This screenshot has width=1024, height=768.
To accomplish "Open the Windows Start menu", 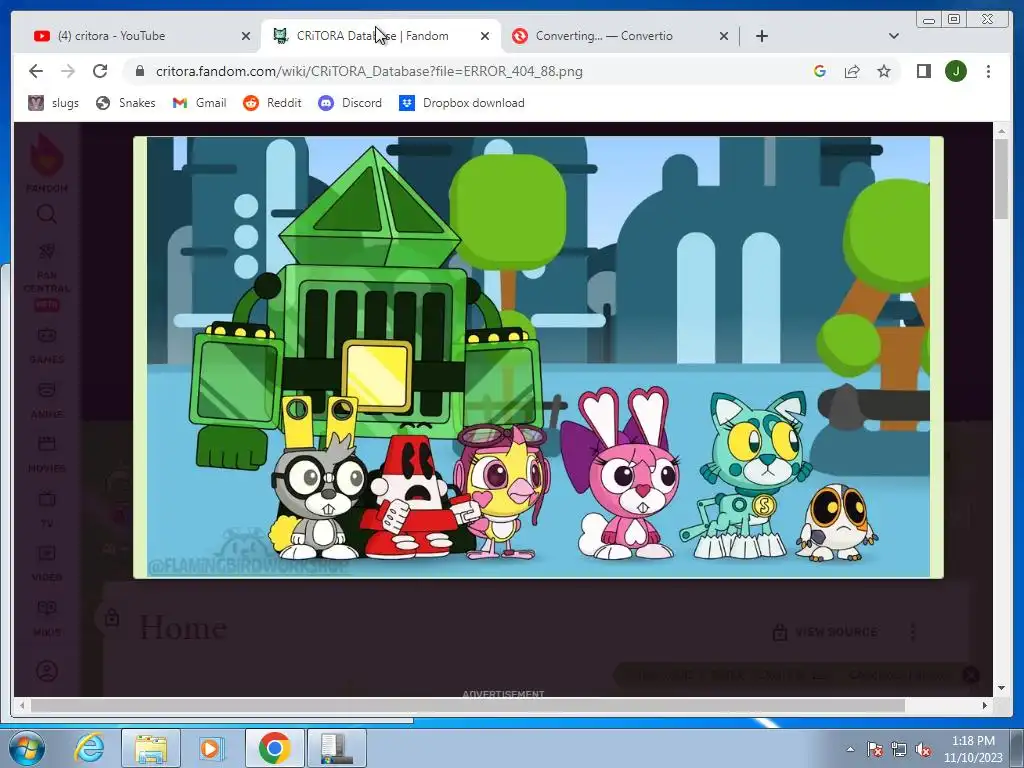I will click(x=26, y=748).
